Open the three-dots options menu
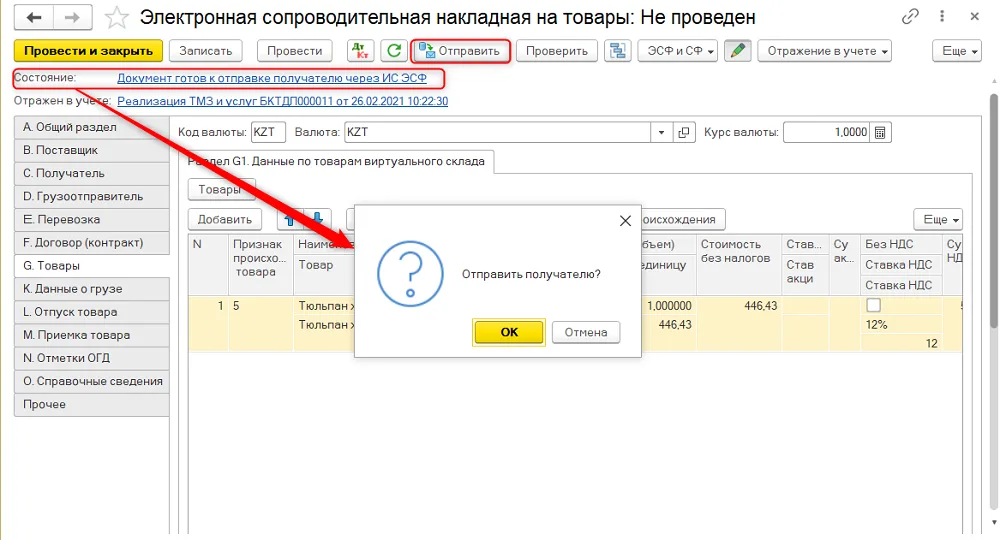Screen dimensions: 1000x540 (942, 17)
